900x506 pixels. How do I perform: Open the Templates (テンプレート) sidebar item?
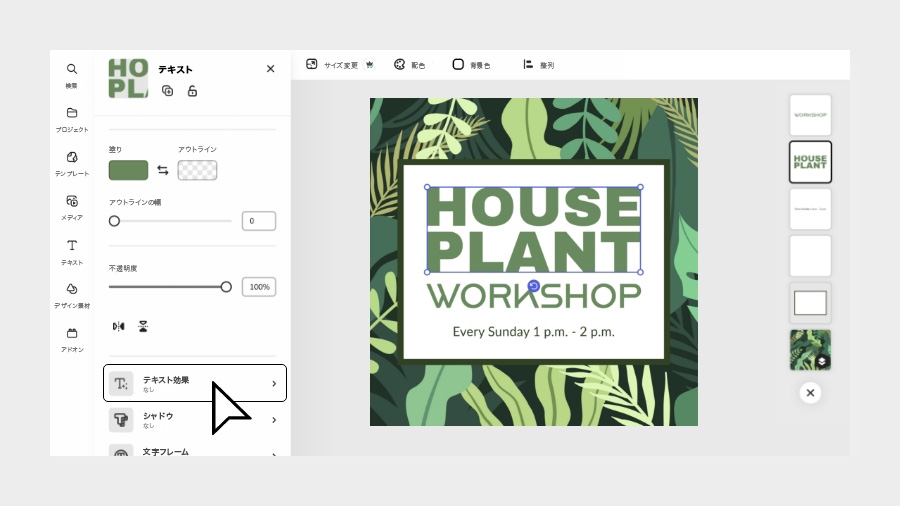tap(72, 164)
